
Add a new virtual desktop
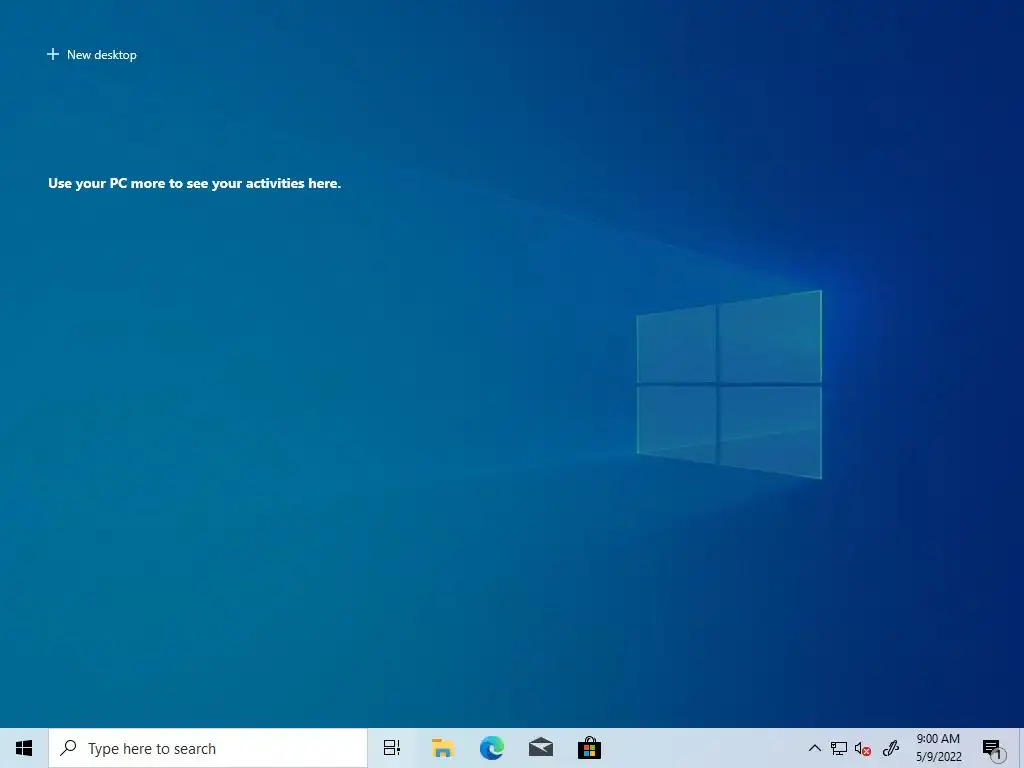pyautogui.click(x=91, y=55)
